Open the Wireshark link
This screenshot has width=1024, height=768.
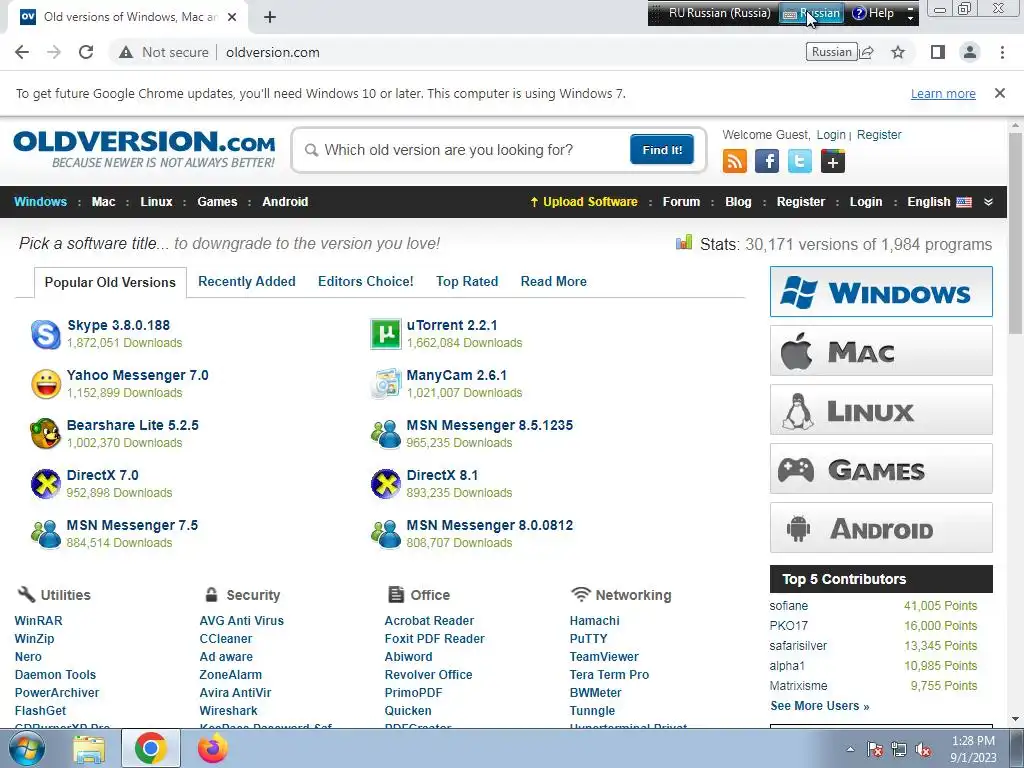[x=229, y=711]
